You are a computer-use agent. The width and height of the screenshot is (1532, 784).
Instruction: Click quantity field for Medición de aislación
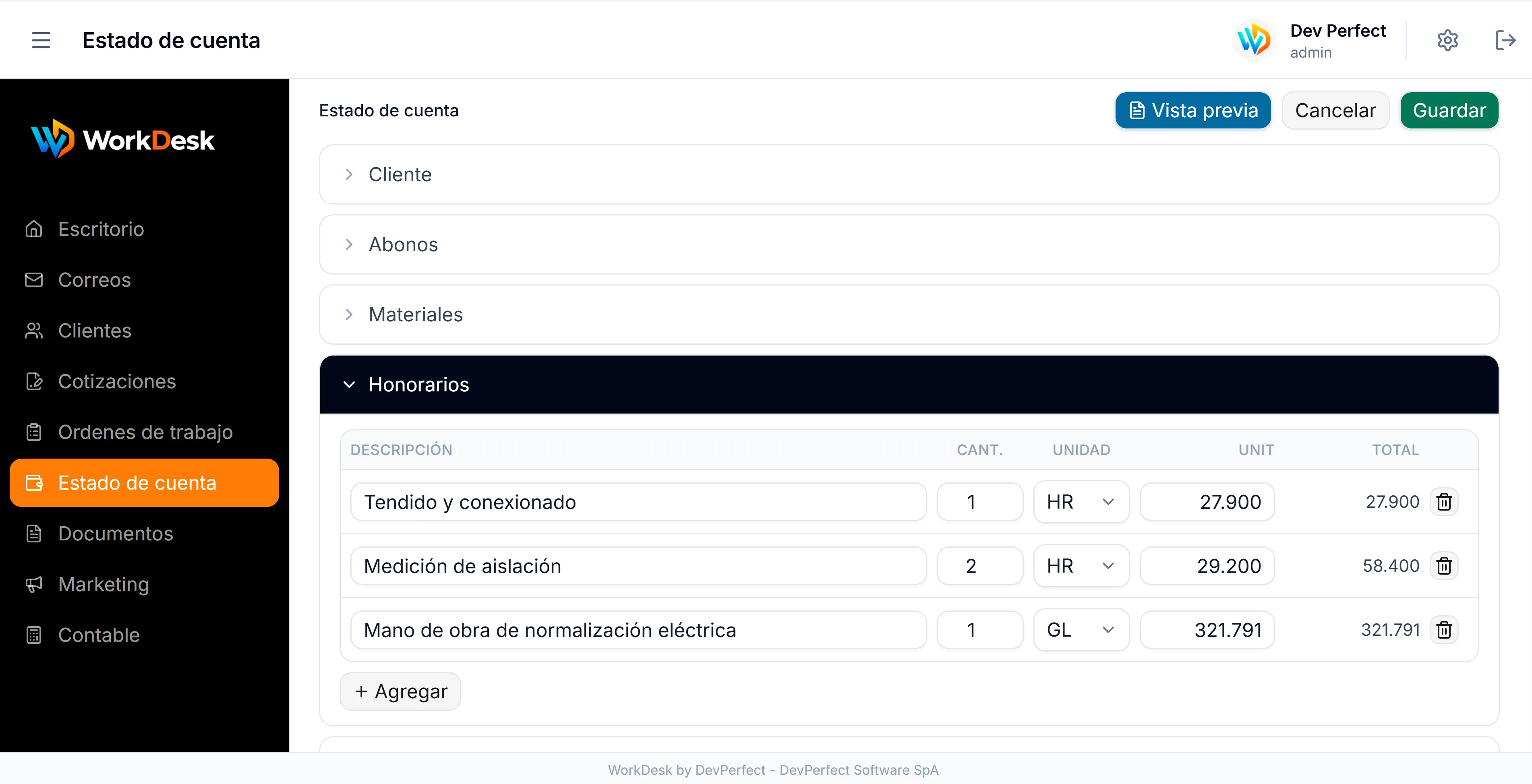coord(979,566)
